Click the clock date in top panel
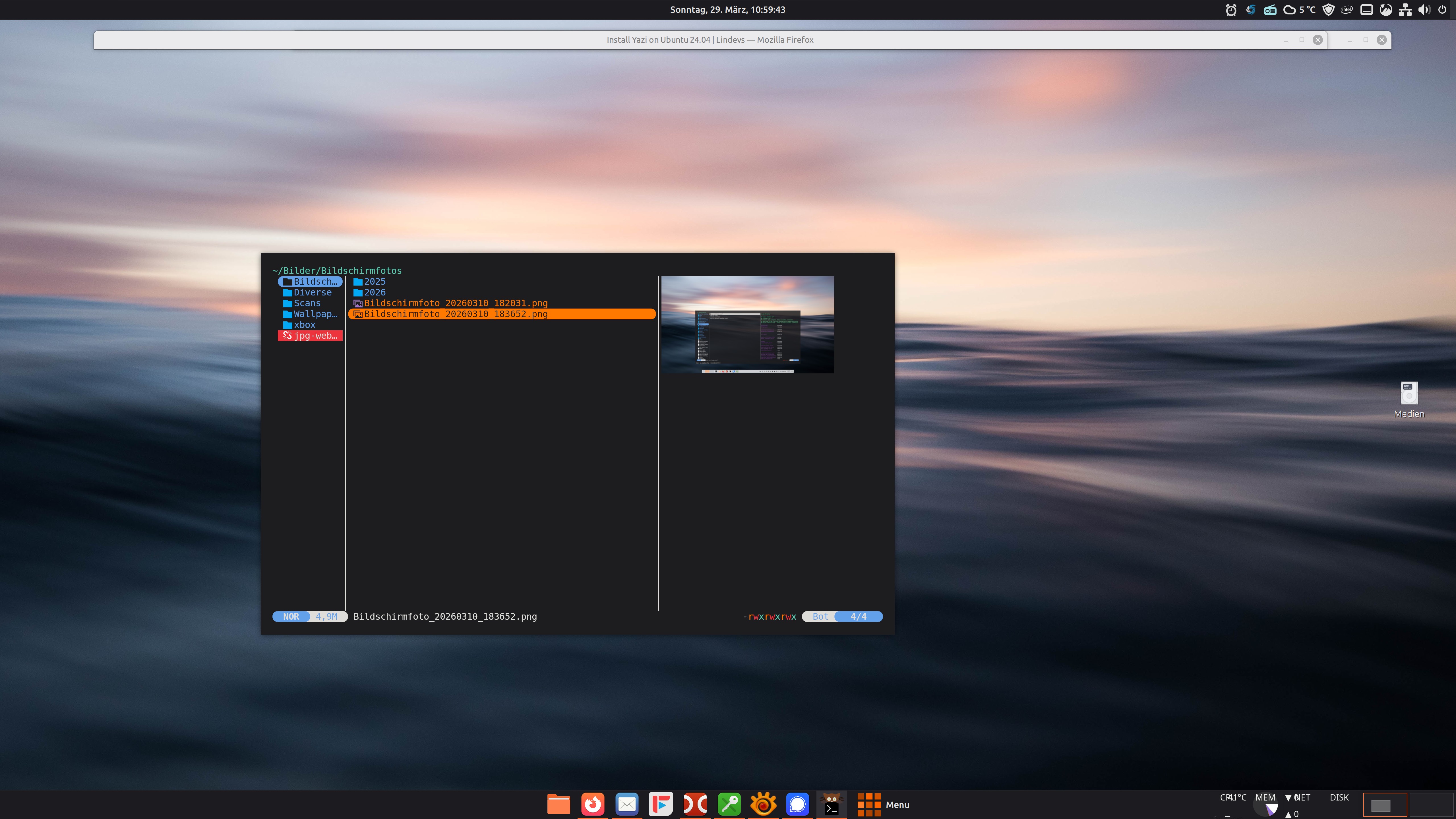 click(727, 10)
